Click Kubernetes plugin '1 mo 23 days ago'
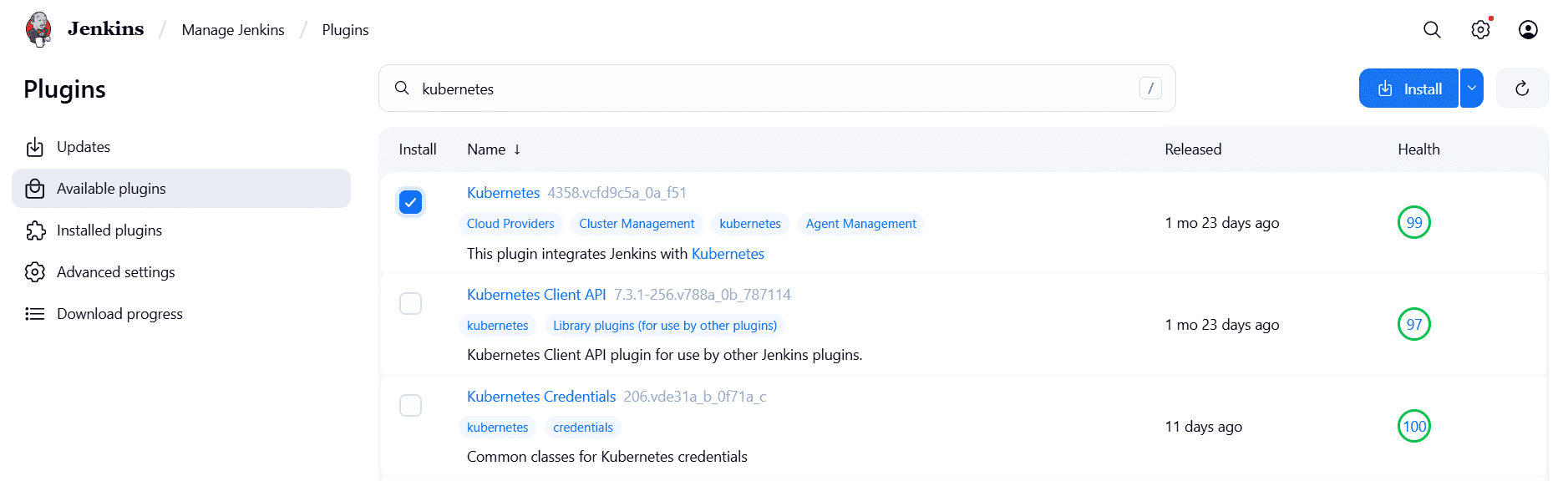 point(1222,223)
